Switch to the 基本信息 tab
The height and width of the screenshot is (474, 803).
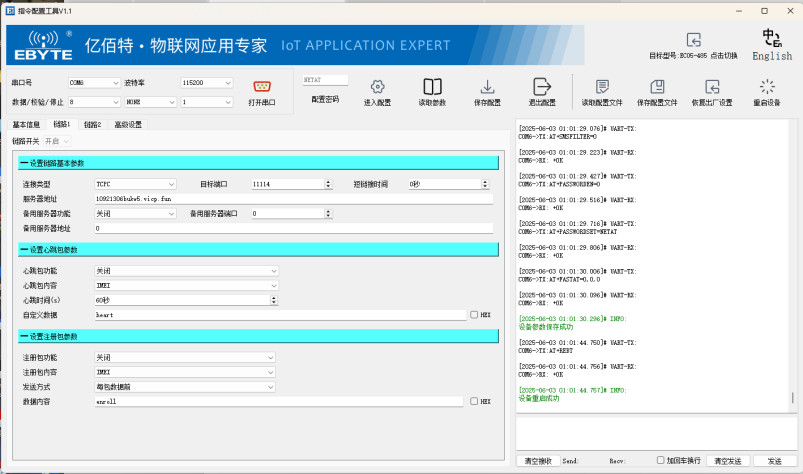[26, 124]
